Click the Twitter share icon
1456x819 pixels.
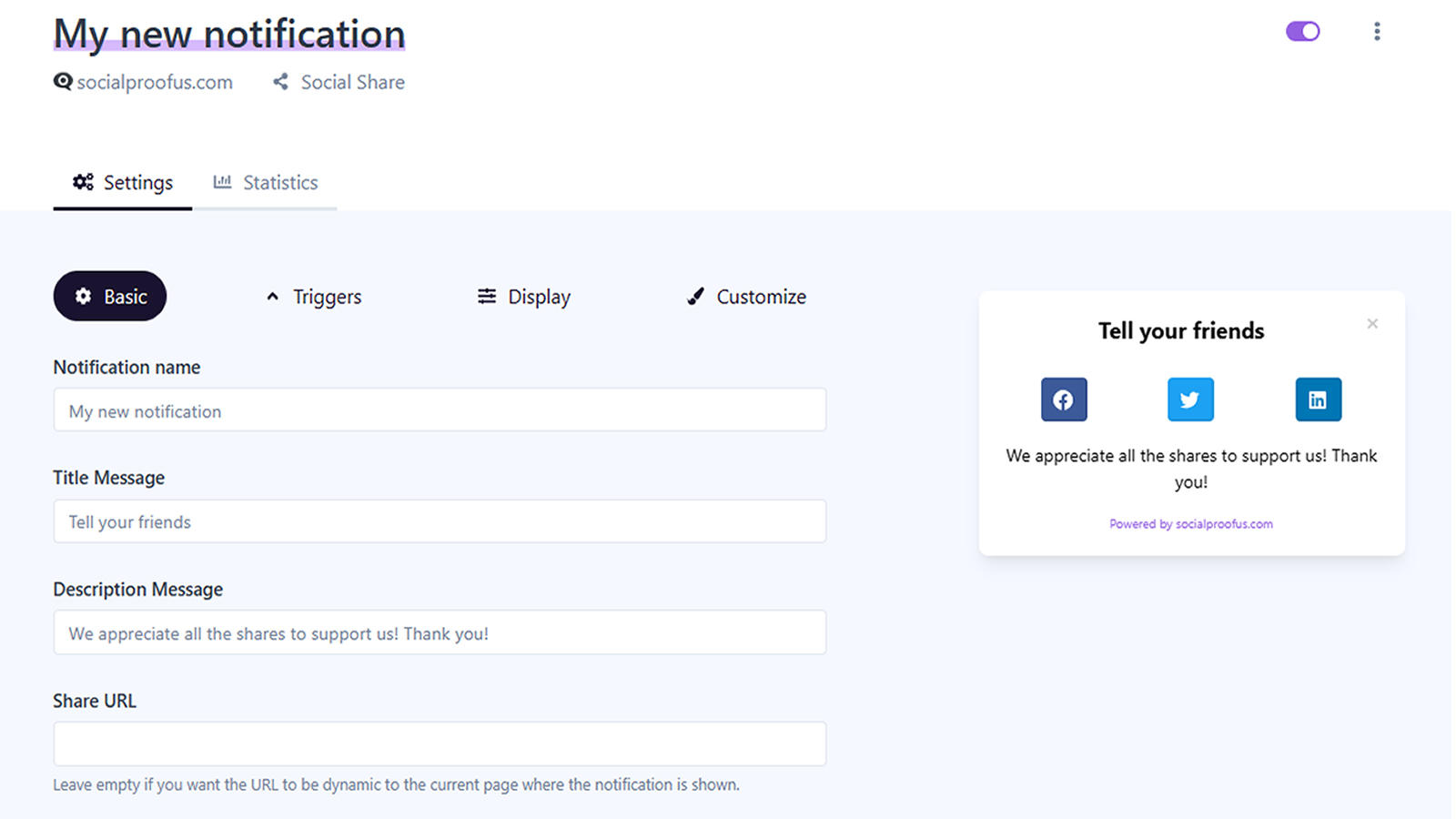point(1190,399)
